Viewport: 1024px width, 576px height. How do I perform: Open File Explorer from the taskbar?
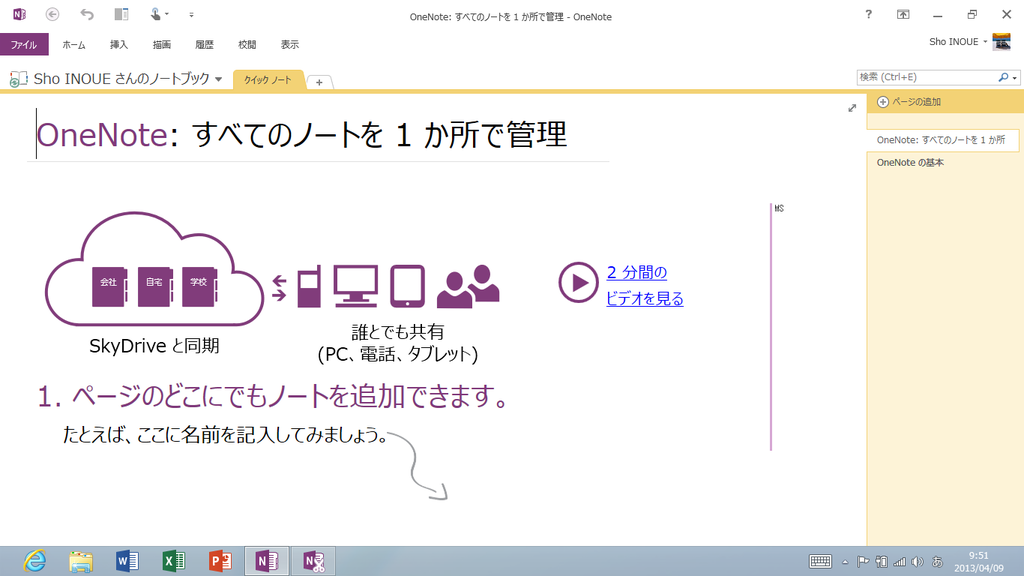tap(81, 561)
